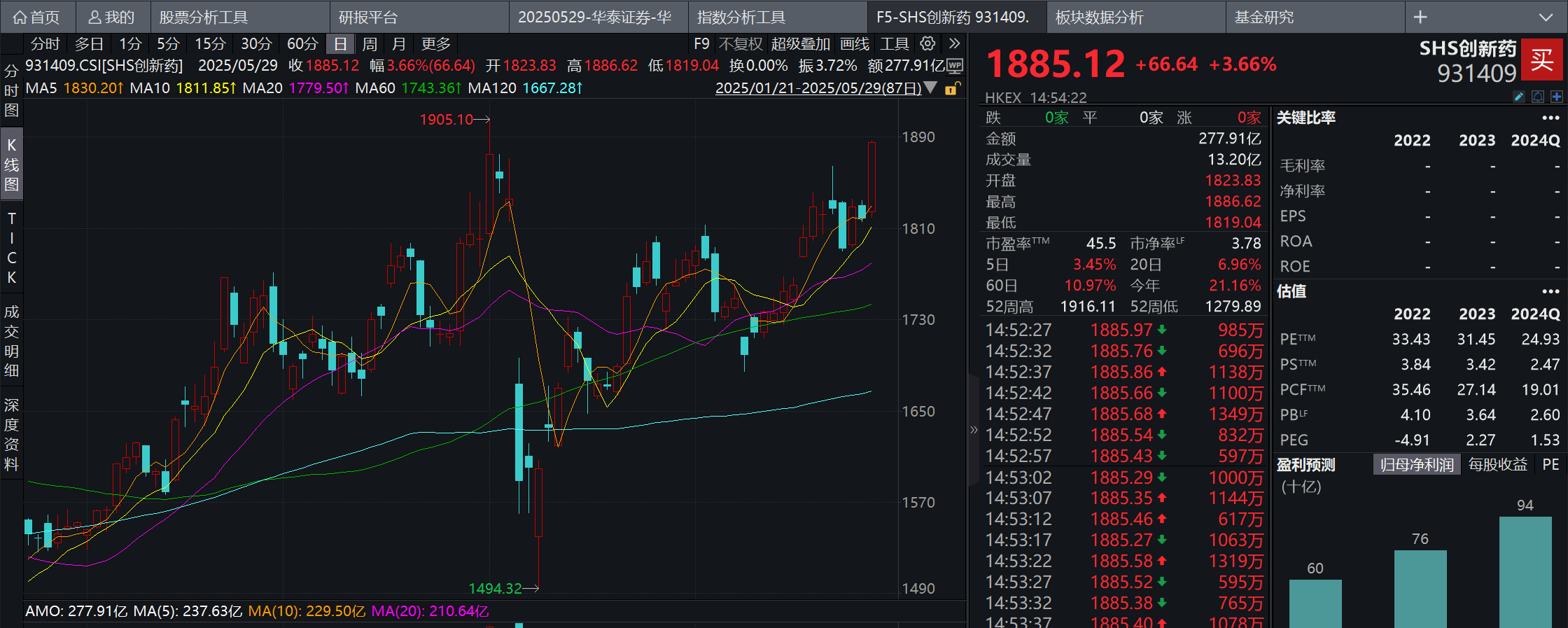Open the TICK sidebar view
Image resolution: width=1568 pixels, height=628 pixels.
11,247
